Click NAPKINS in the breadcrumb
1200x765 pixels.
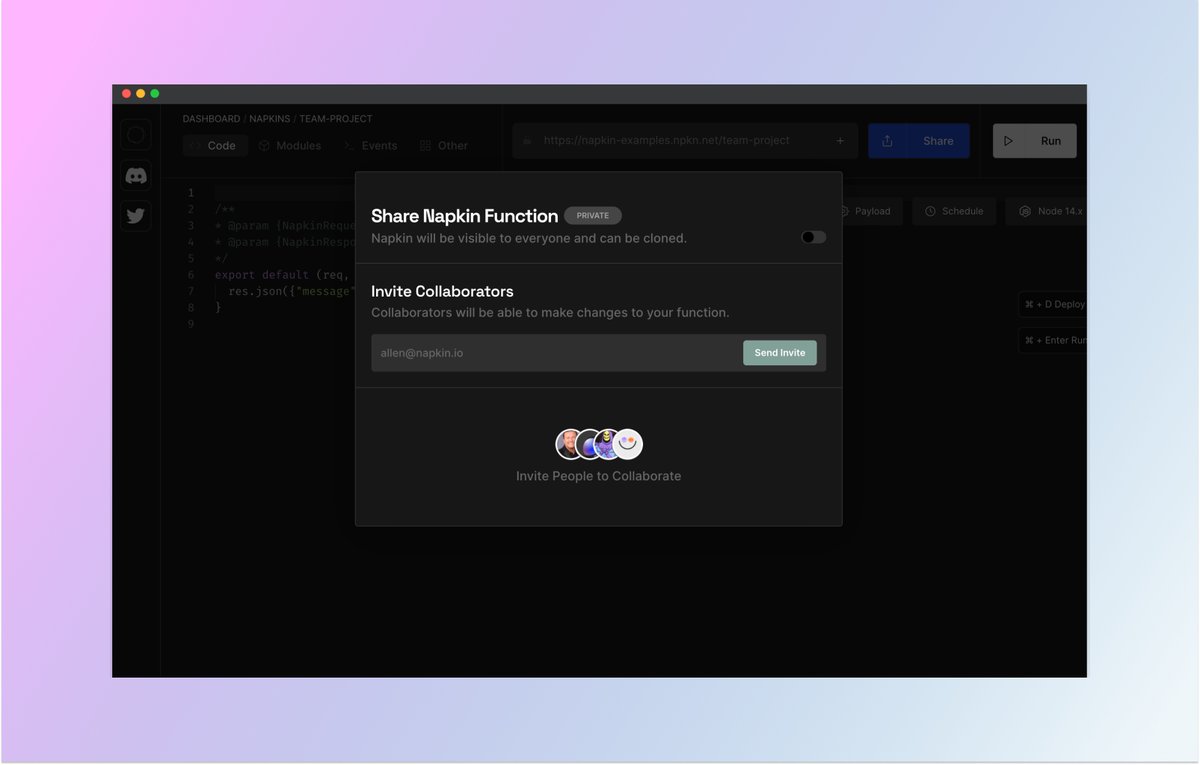pos(270,119)
